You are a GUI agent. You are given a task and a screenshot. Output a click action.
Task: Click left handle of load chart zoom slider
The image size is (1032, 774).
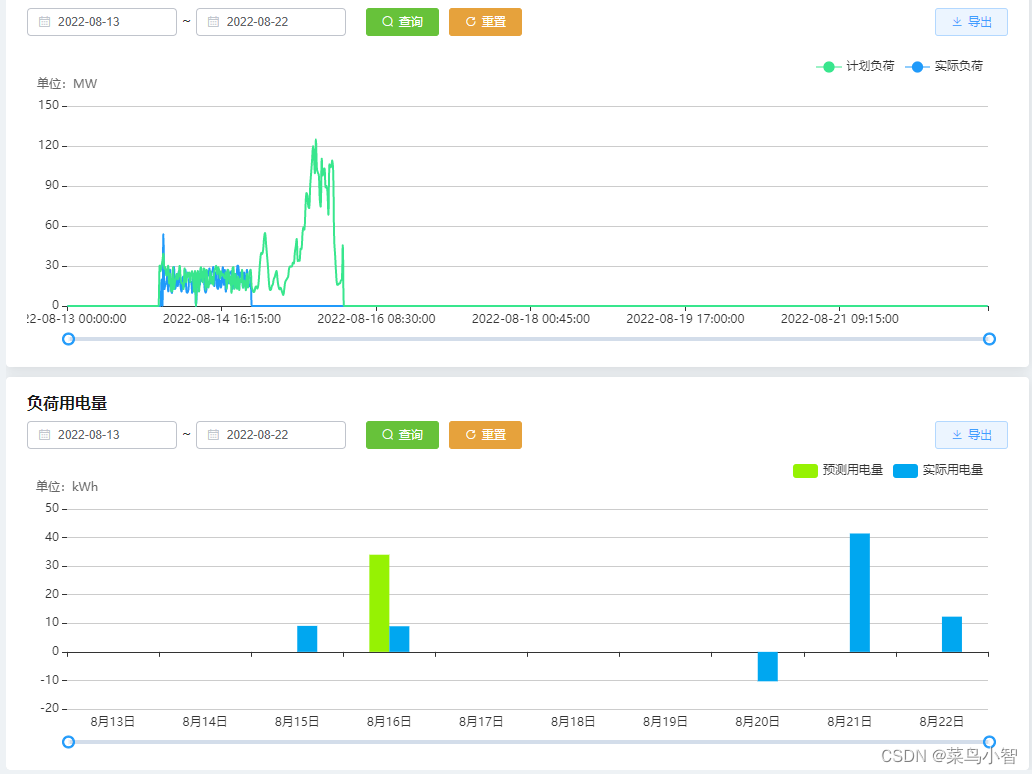(68, 339)
